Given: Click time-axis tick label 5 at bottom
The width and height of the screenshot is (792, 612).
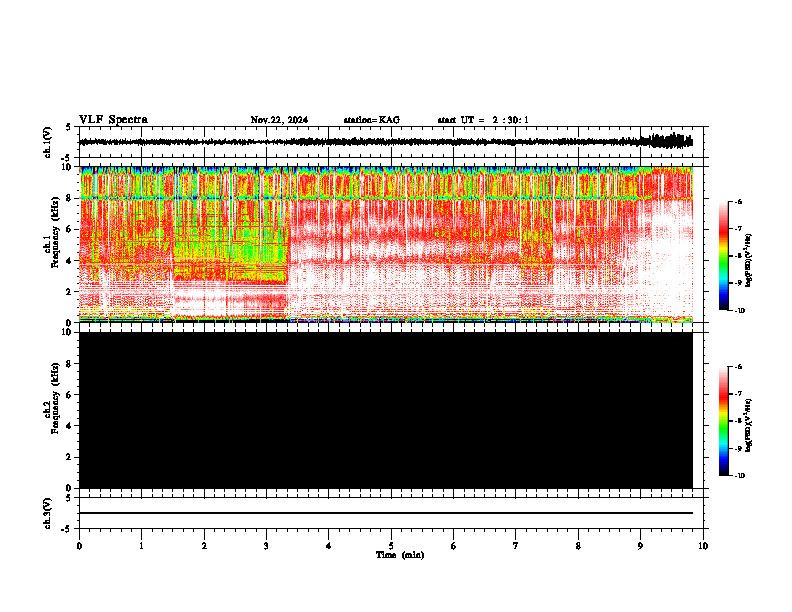Looking at the screenshot, I should pyautogui.click(x=391, y=546).
